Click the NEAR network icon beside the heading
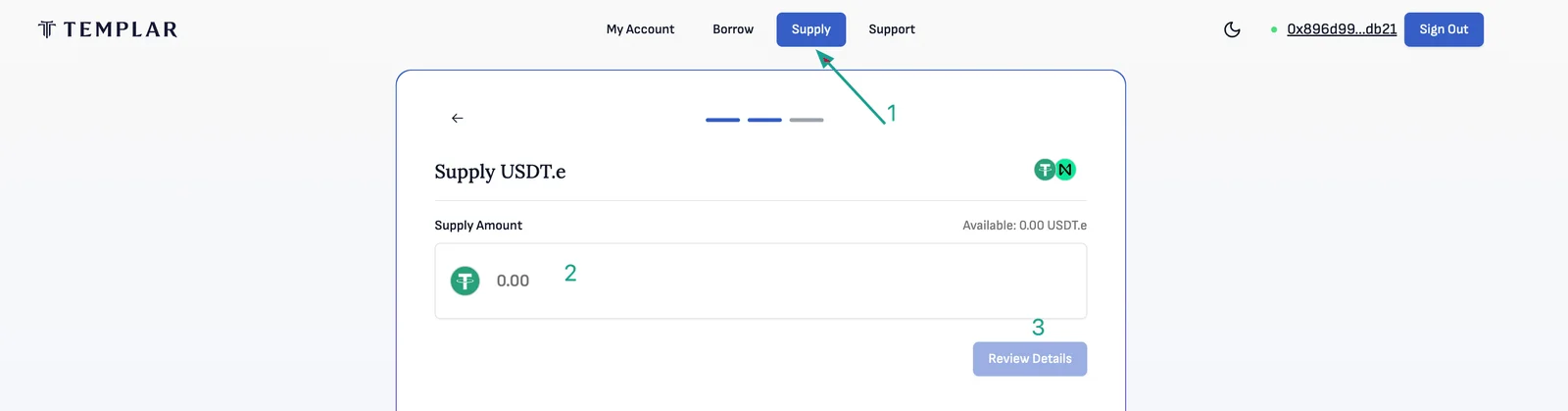 pyautogui.click(x=1065, y=170)
